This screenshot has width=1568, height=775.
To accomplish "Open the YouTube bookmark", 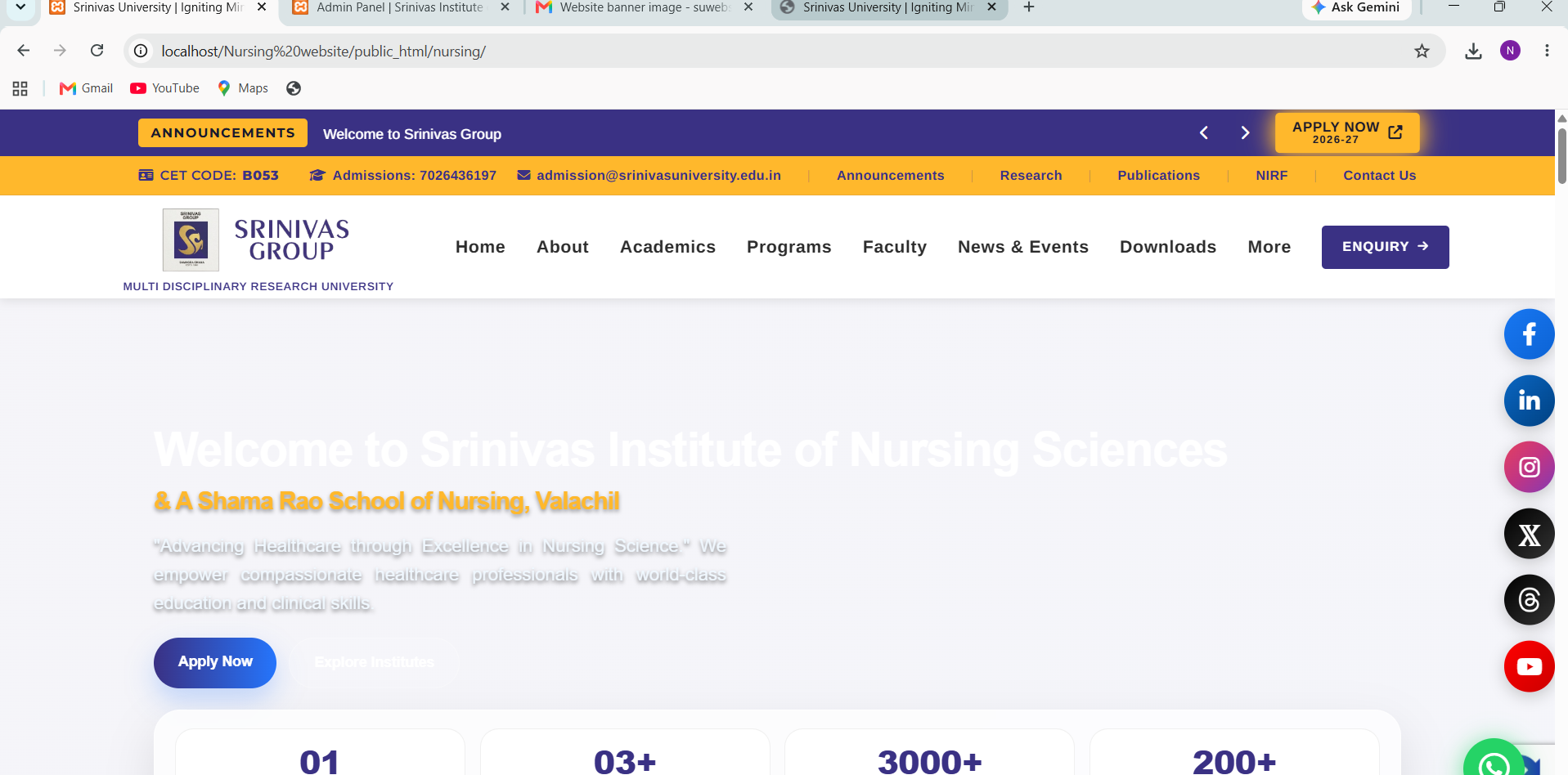I will tap(164, 88).
